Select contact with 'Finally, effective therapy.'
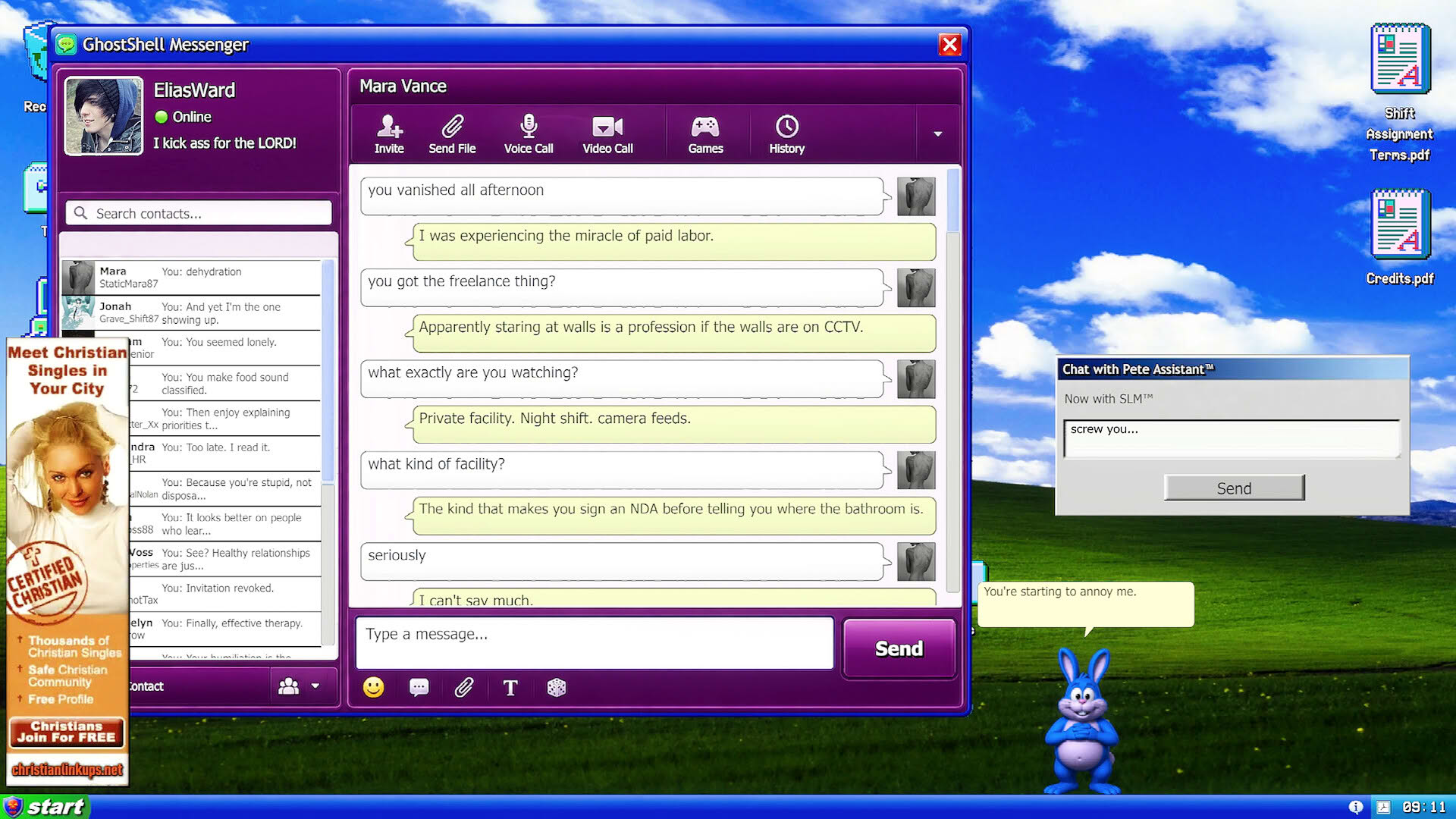Screen dimensions: 1456x819 point(224,629)
